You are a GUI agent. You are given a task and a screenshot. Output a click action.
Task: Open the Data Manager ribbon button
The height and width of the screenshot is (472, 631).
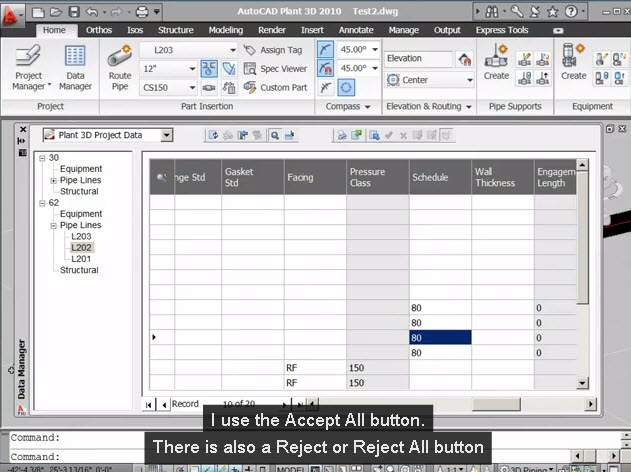tap(75, 68)
